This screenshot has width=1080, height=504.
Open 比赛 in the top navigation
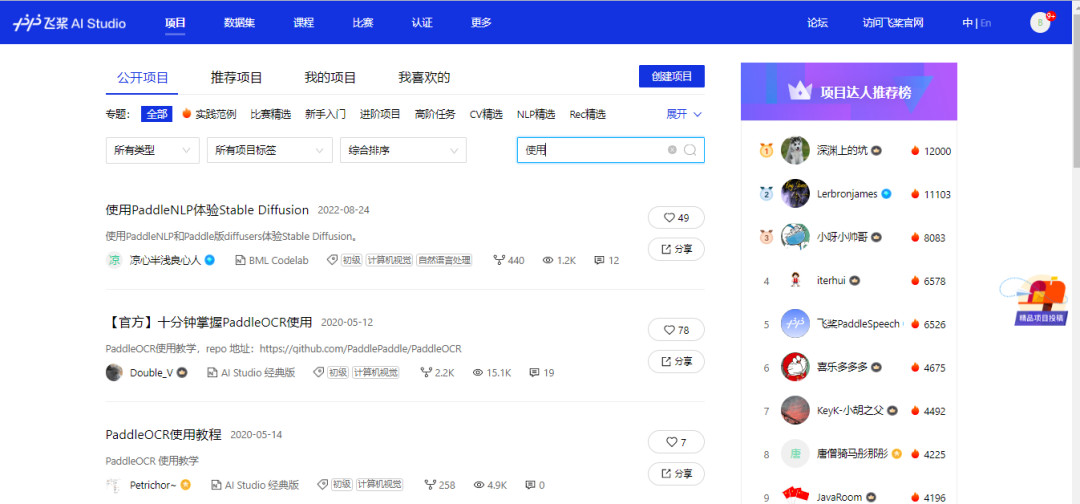click(x=363, y=23)
